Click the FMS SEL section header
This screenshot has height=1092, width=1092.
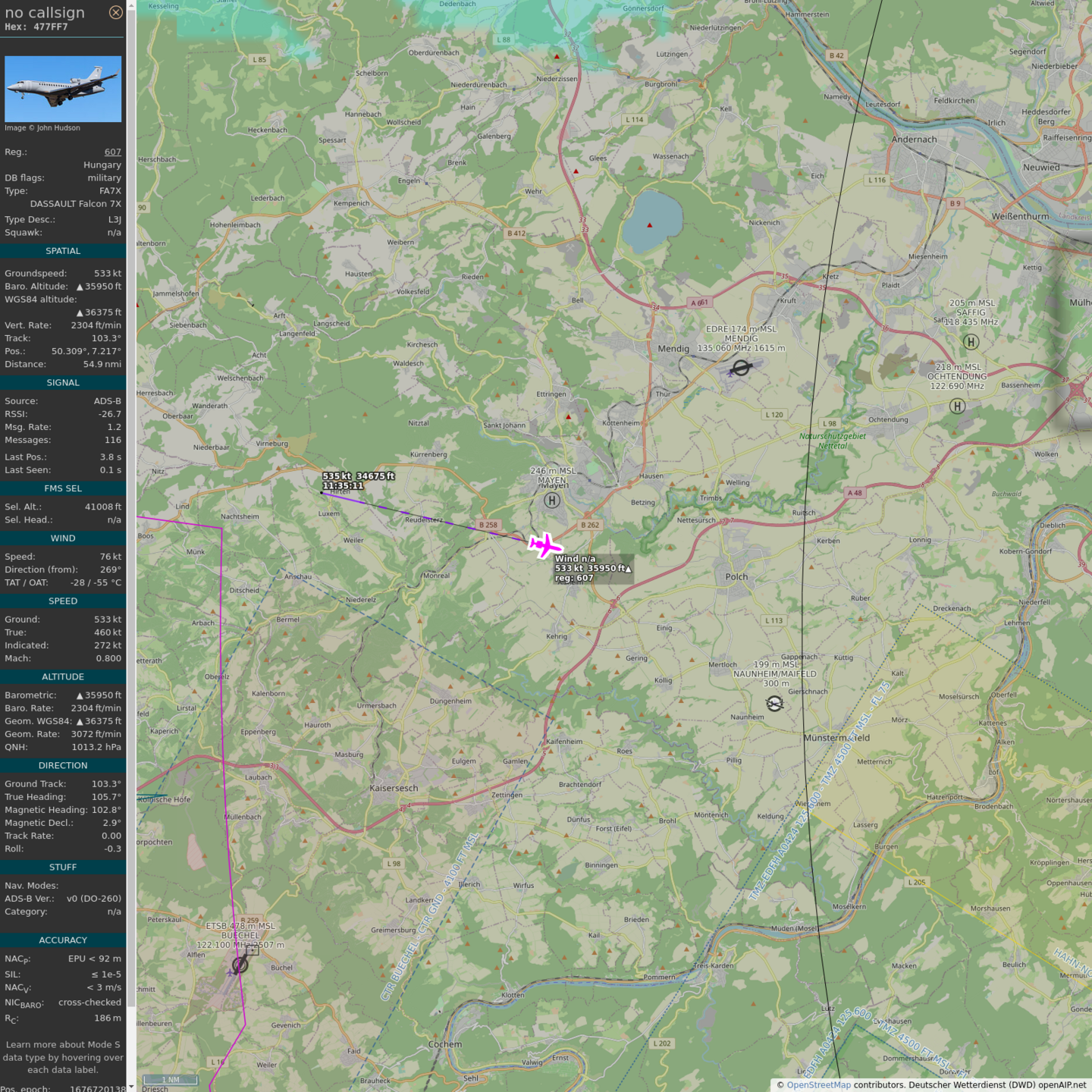(63, 488)
